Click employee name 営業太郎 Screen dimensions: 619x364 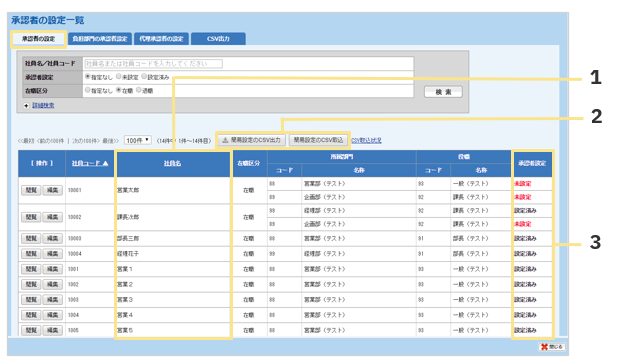tap(128, 190)
